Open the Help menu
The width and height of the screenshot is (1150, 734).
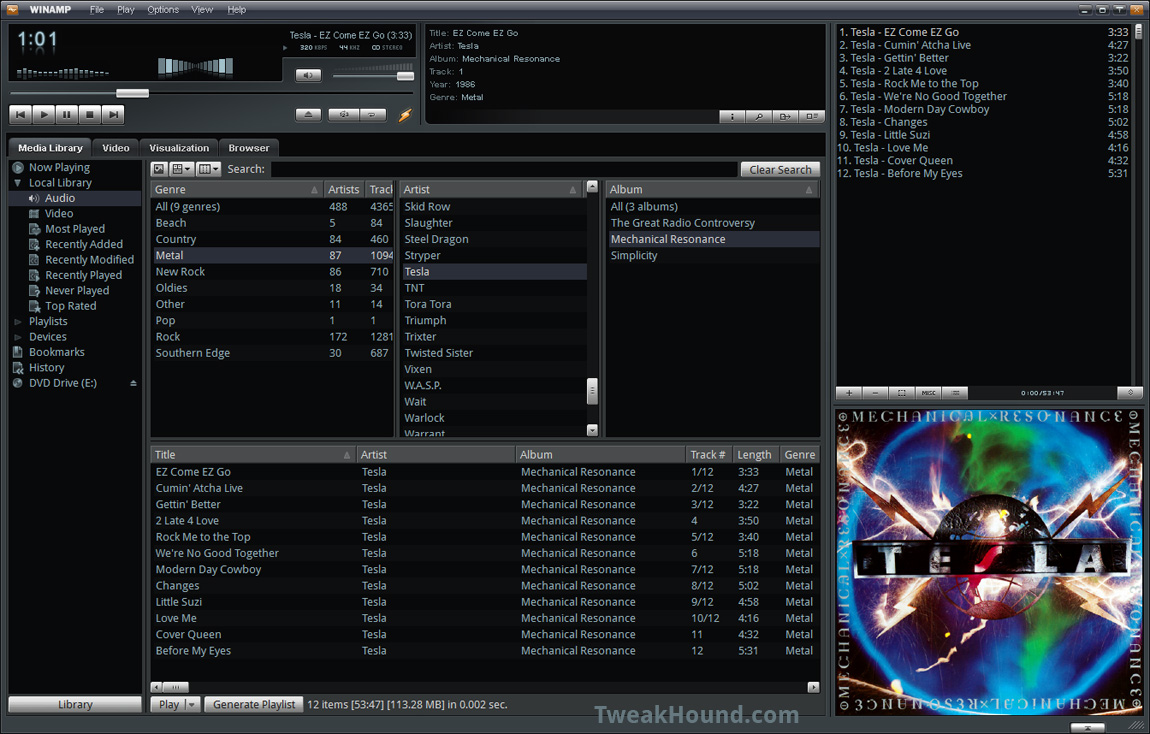236,10
